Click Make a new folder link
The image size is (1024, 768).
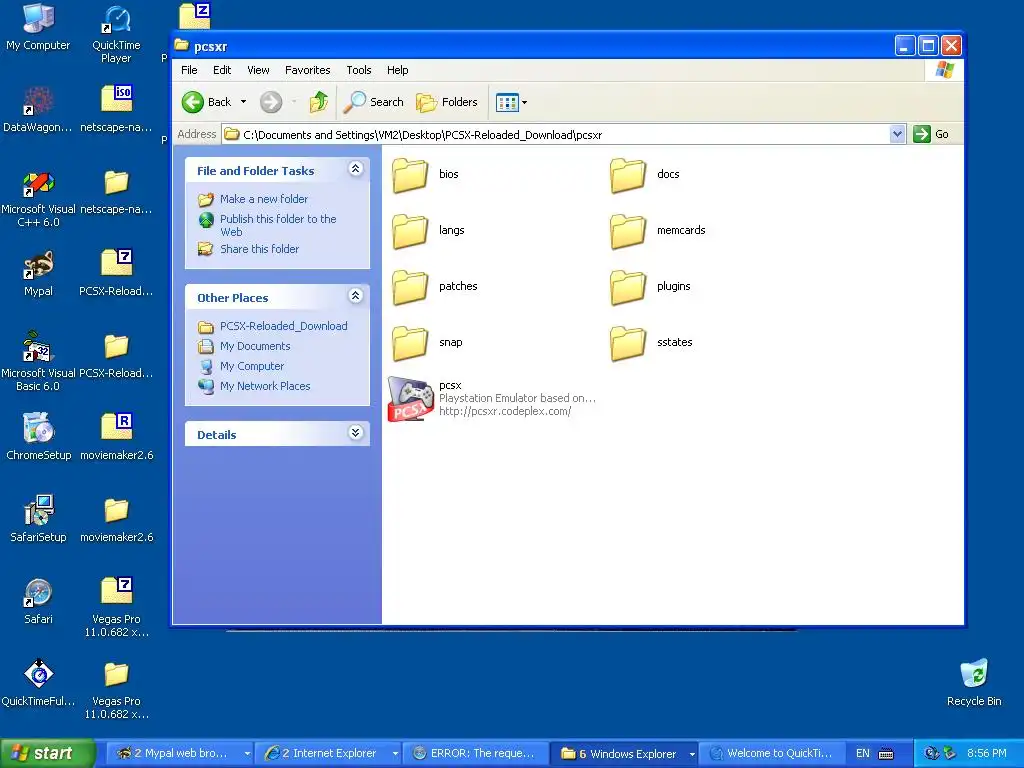click(x=264, y=199)
